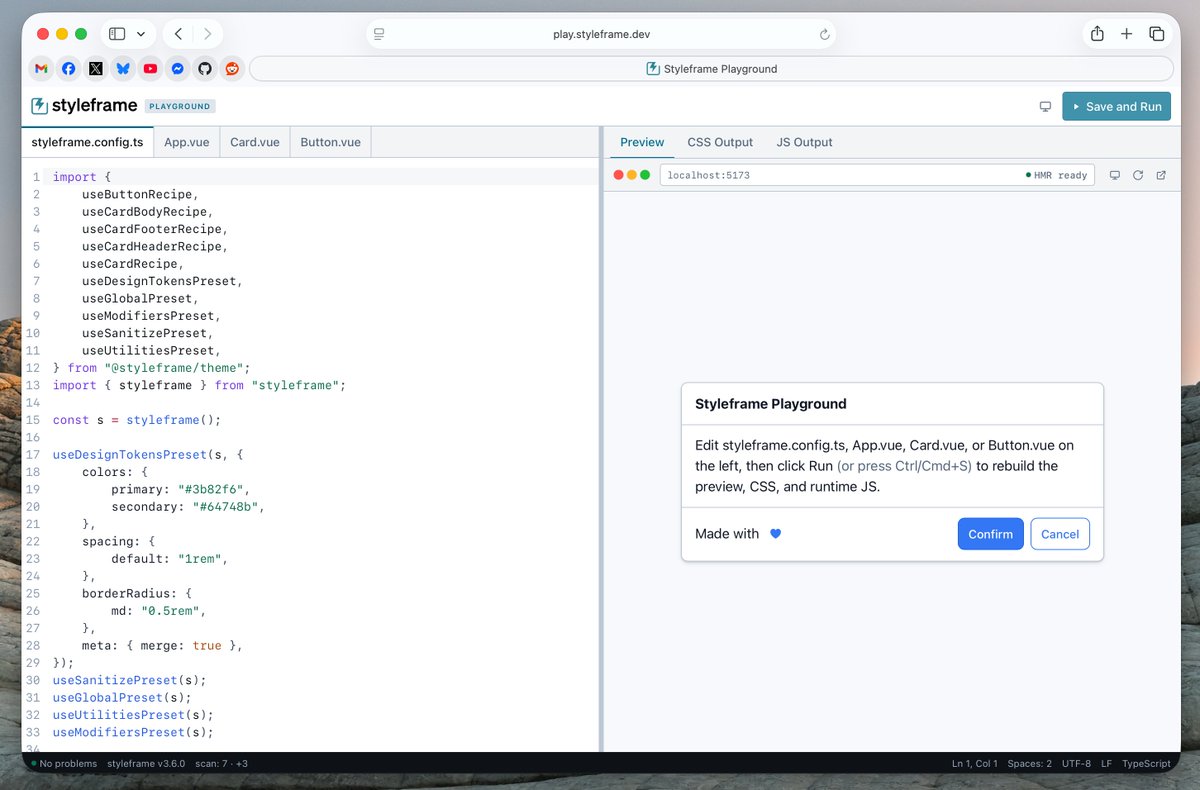Click the PLAYGROUND badge
1200x790 pixels.
(180, 106)
